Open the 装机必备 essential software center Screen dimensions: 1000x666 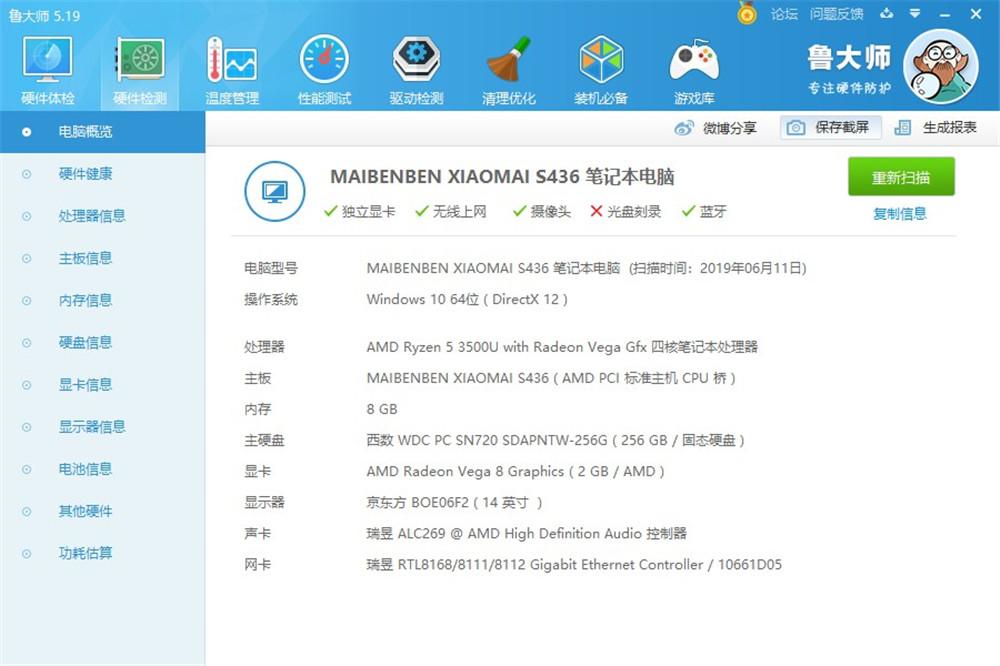(x=601, y=66)
